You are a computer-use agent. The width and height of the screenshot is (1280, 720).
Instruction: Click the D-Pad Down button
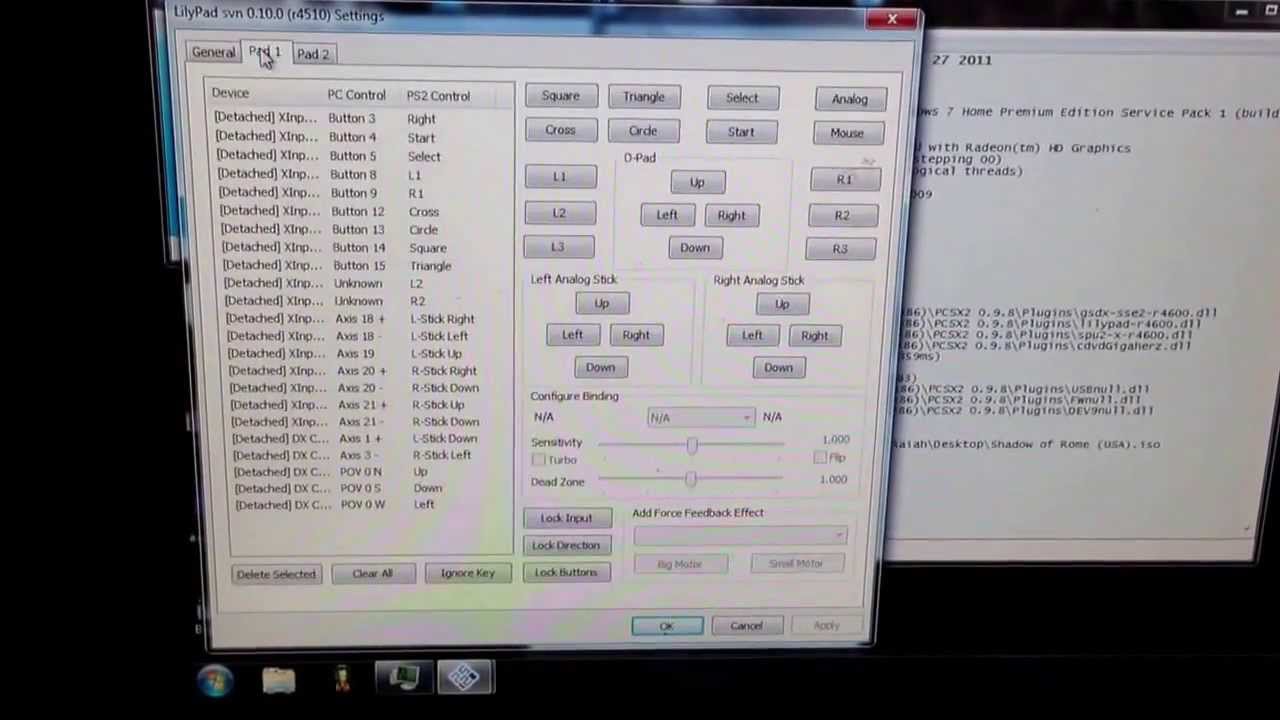click(x=695, y=248)
